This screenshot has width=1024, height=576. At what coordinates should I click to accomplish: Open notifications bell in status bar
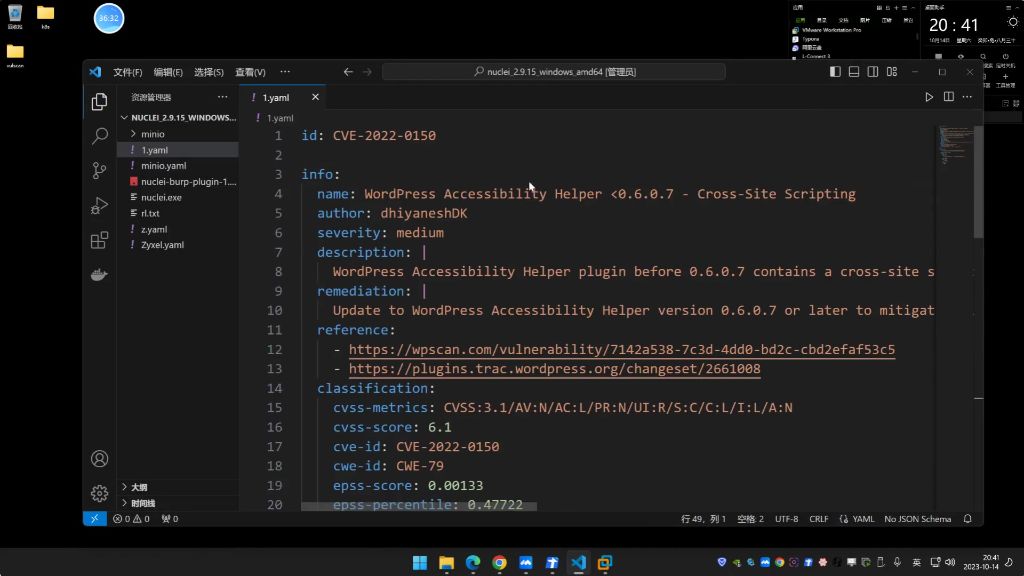[968, 519]
